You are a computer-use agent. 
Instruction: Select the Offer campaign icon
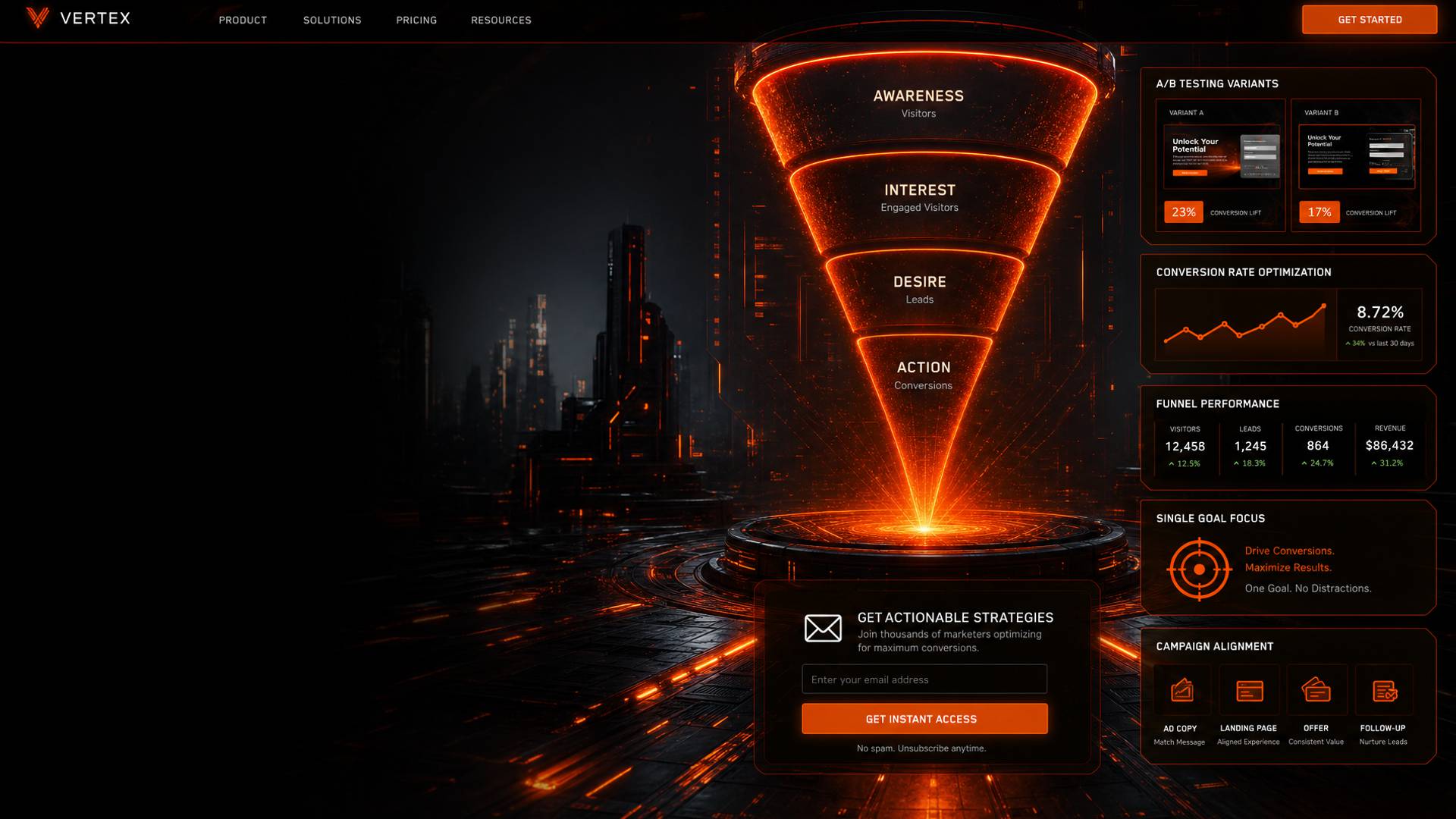[x=1316, y=690]
